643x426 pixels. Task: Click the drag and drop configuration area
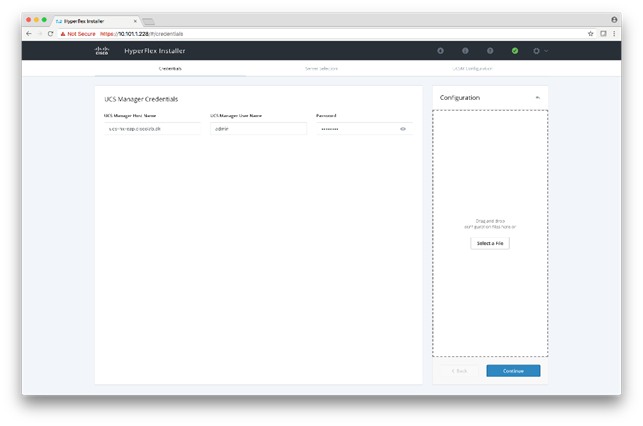(490, 233)
